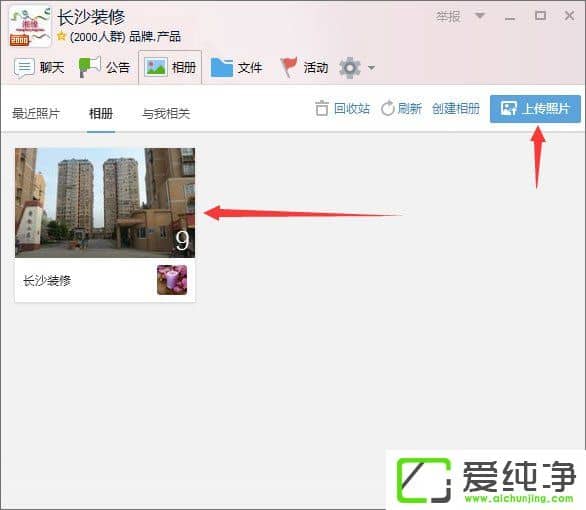Click the 长沙装修 group title
This screenshot has height=510, width=586.
(x=91, y=17)
